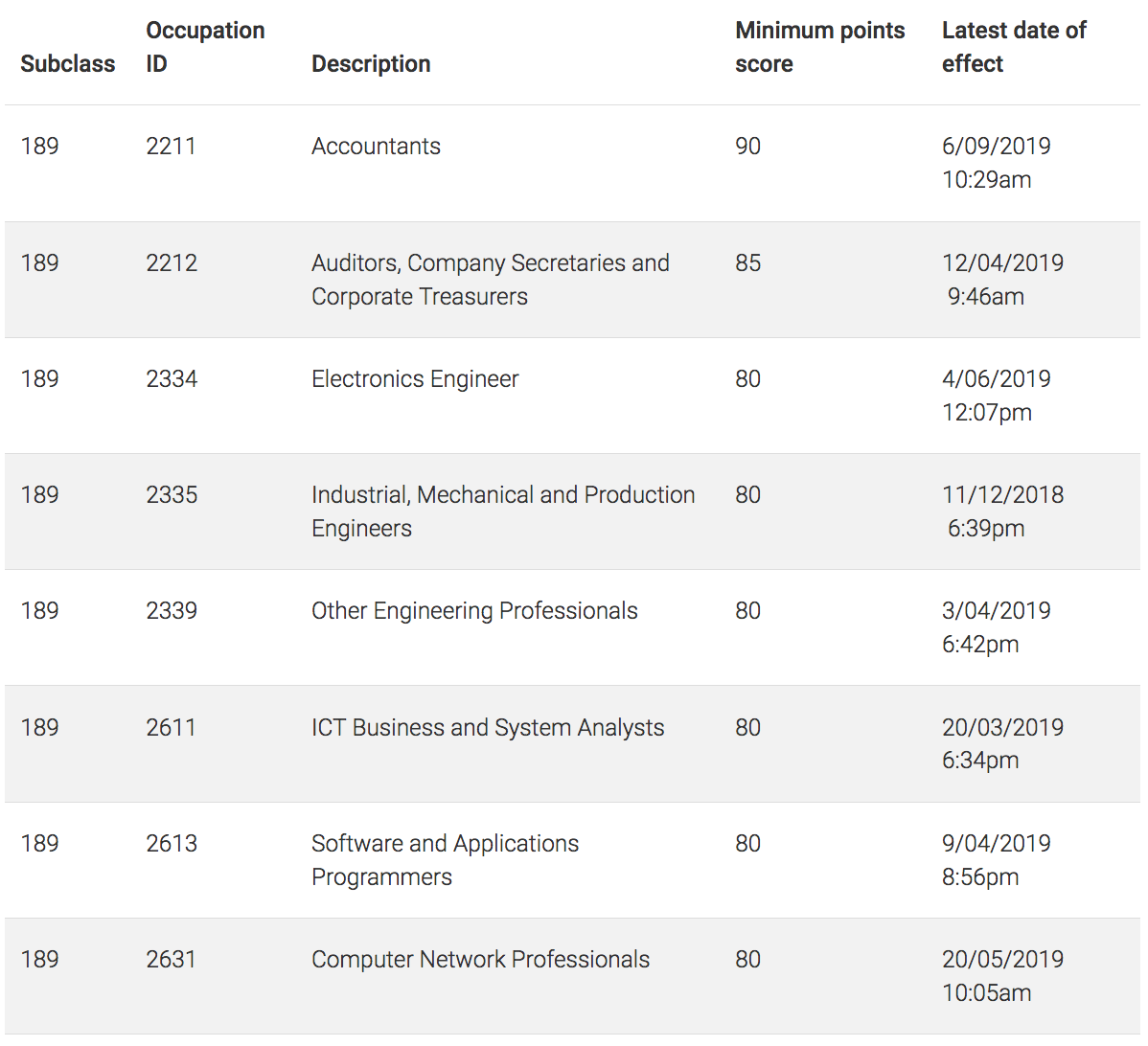Select the Electronics Engineer row text

click(415, 379)
